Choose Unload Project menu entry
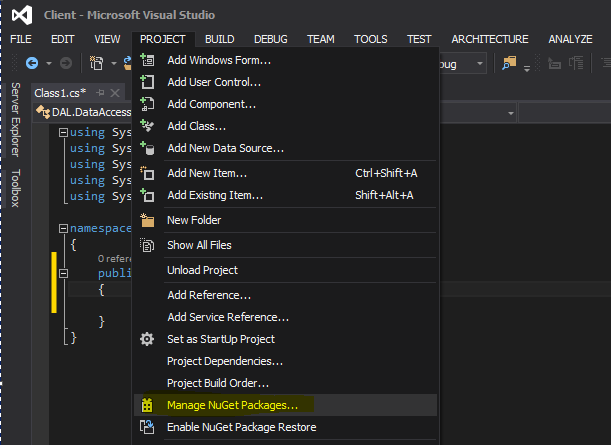611x445 pixels. tap(286, 270)
